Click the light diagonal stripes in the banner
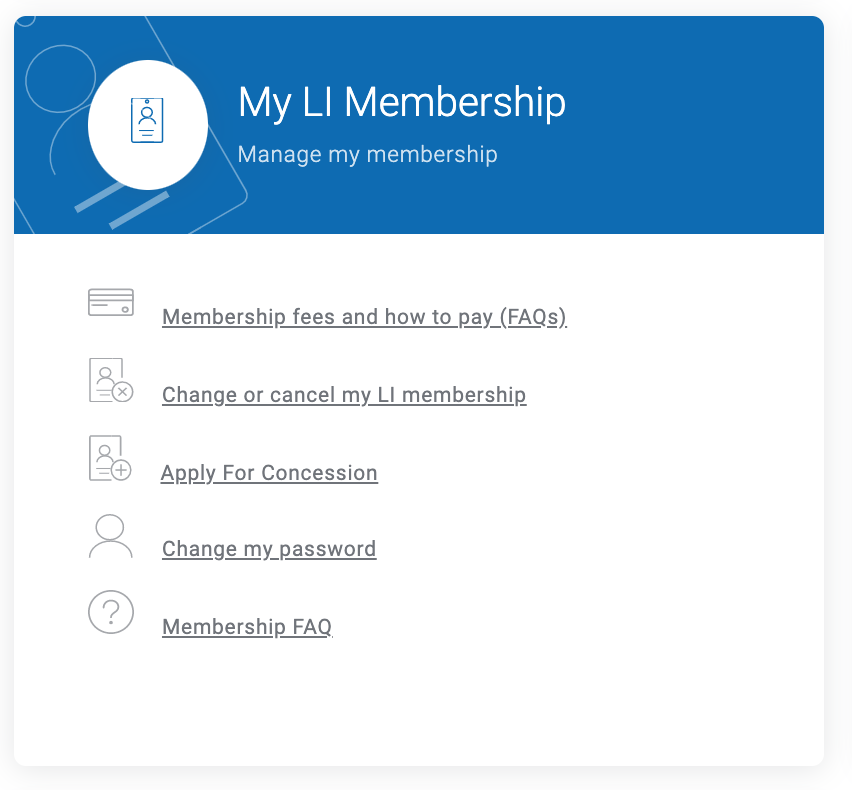852x790 pixels. tap(121, 205)
